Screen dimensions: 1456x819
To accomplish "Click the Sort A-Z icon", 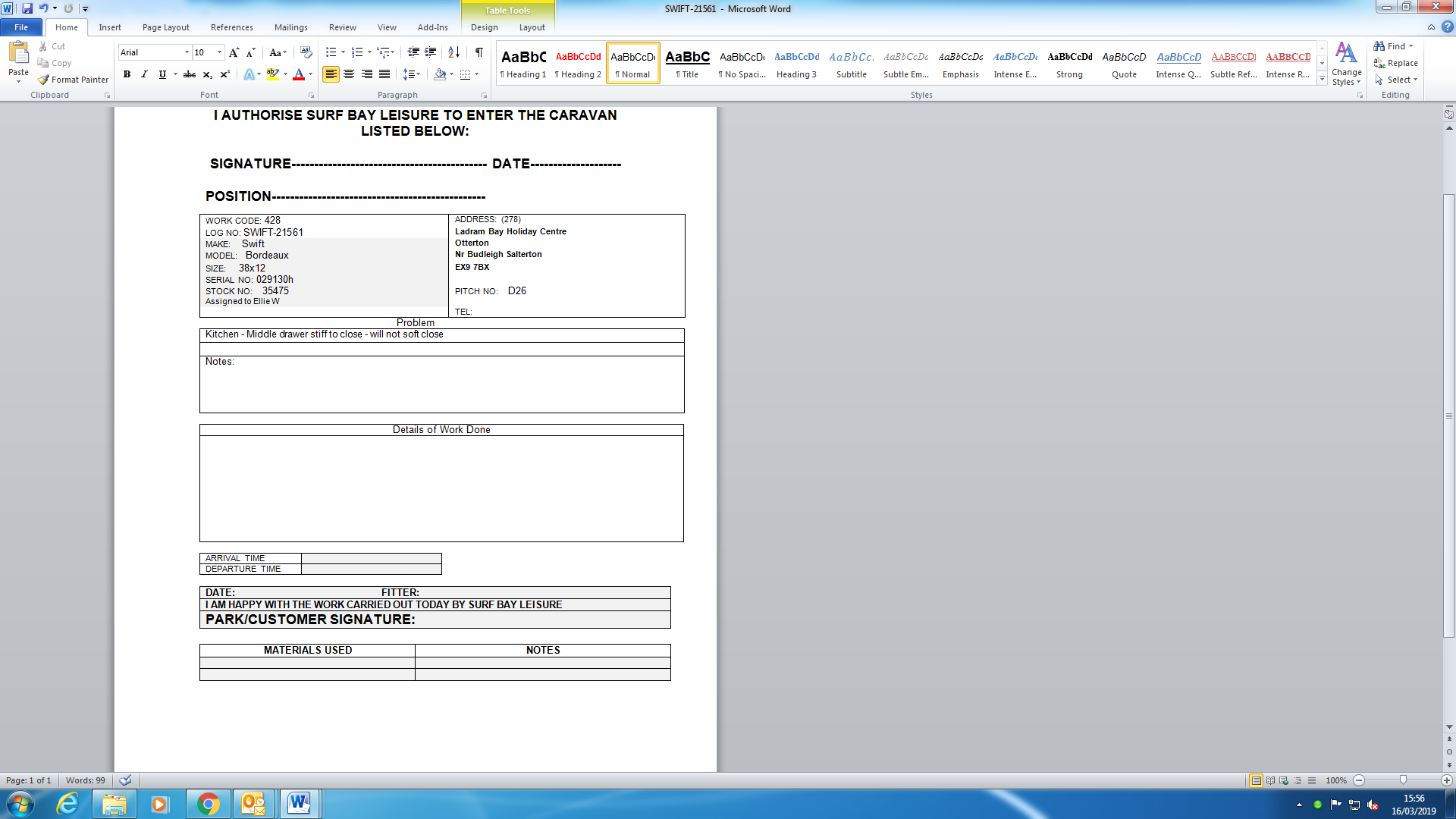I will pyautogui.click(x=453, y=52).
